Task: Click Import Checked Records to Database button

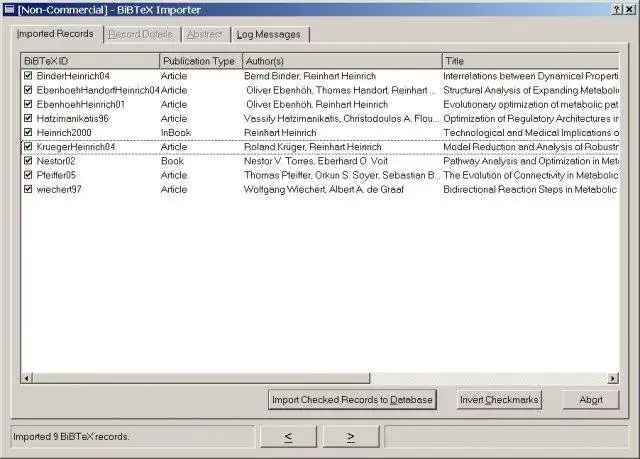Action: click(x=352, y=400)
